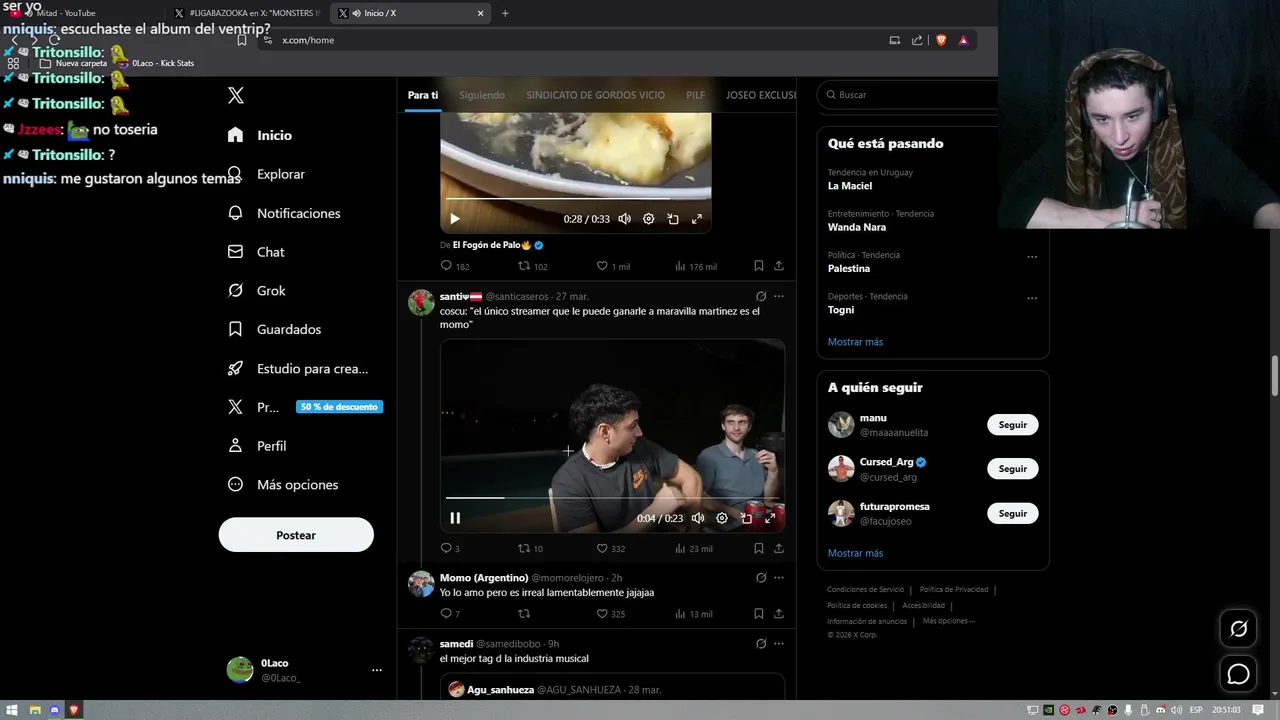Open the 0Laco account menu dots

click(376, 670)
